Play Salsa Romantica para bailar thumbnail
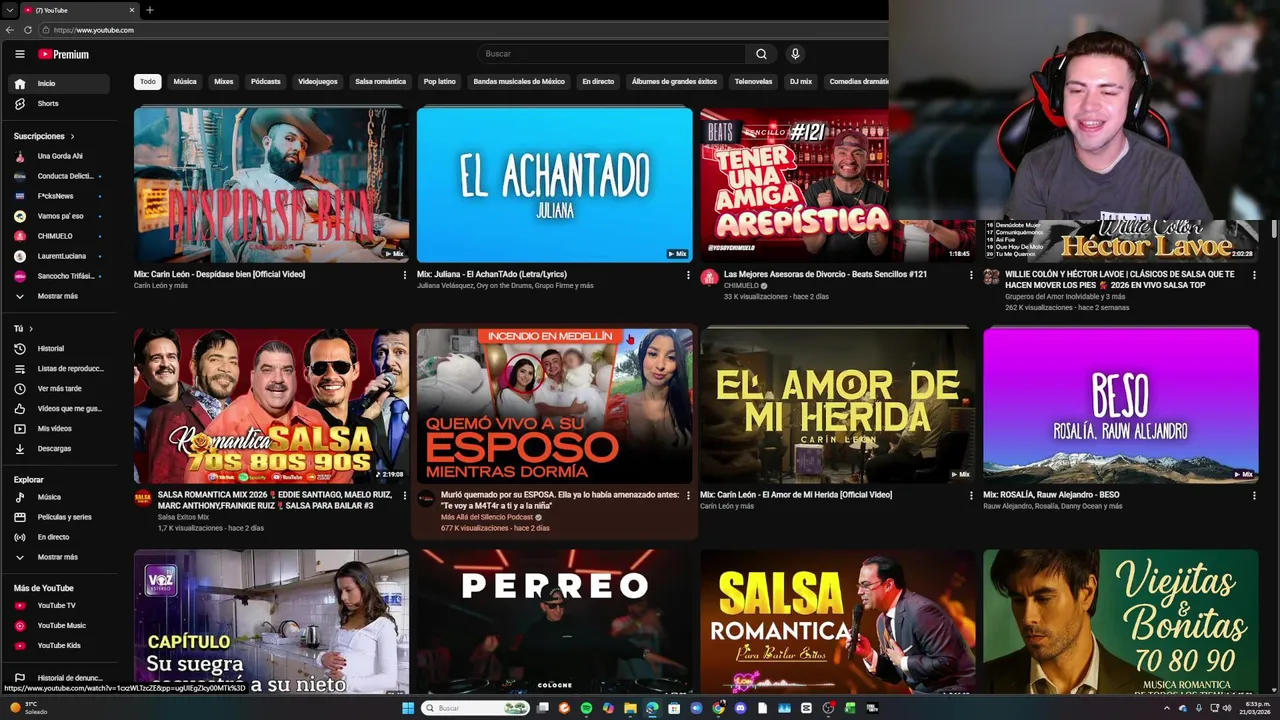Screen dimensions: 1280x720 click(837, 622)
